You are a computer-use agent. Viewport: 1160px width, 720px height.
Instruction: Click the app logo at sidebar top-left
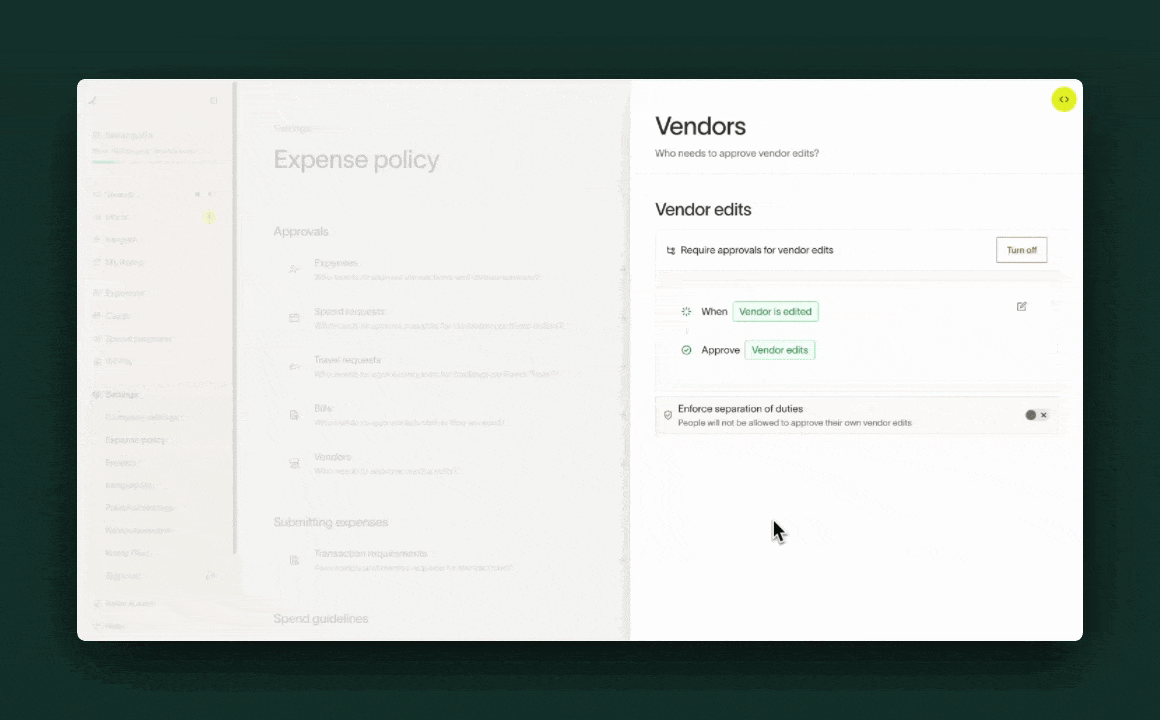(x=93, y=101)
